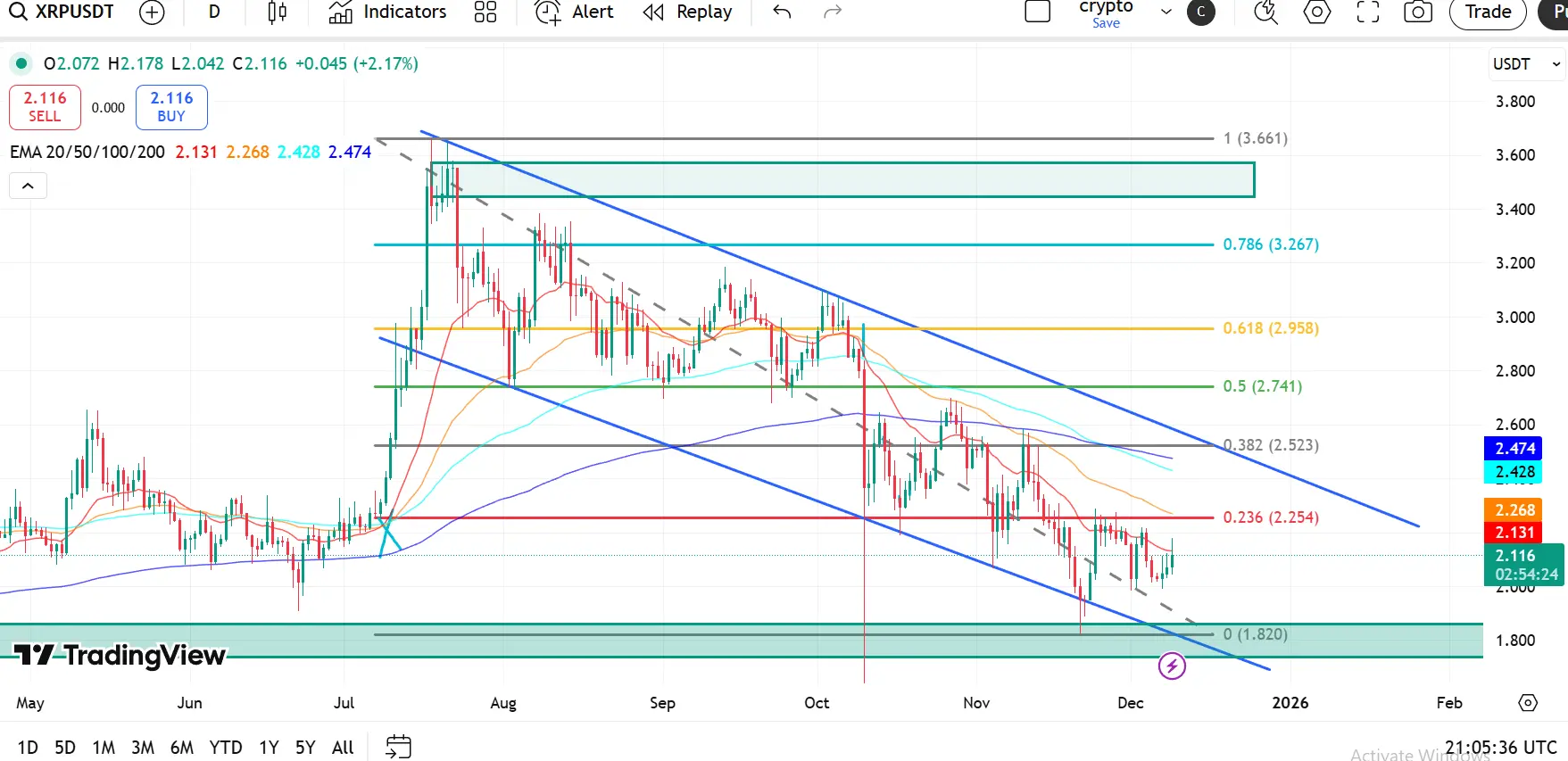Click the Fibonacci label 0.382 (2.523)
Screen dimensions: 1568x761
pos(1271,445)
